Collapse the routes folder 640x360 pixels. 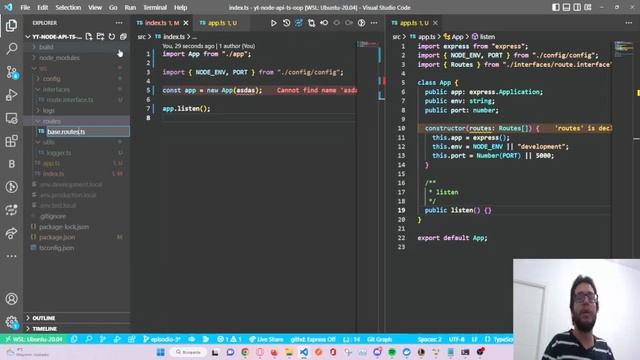[52, 121]
